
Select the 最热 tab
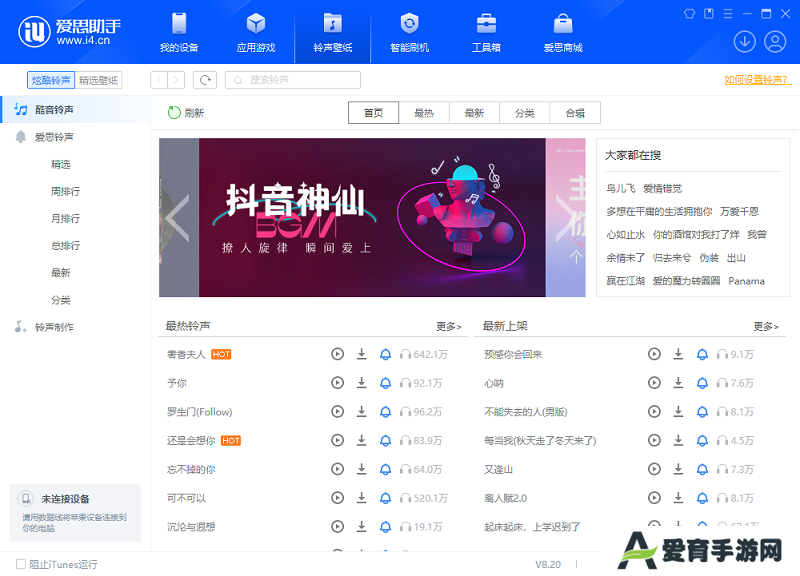coord(424,113)
